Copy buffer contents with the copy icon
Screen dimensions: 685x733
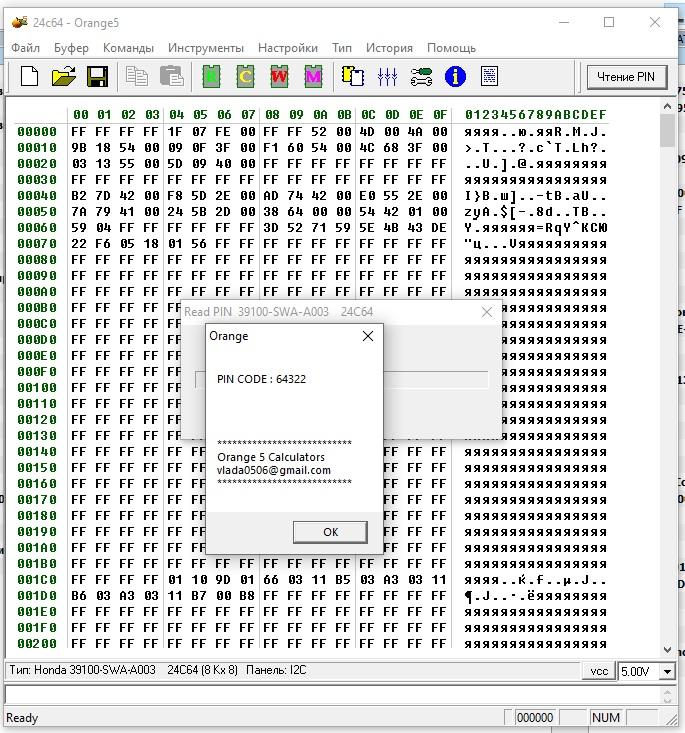[x=137, y=76]
